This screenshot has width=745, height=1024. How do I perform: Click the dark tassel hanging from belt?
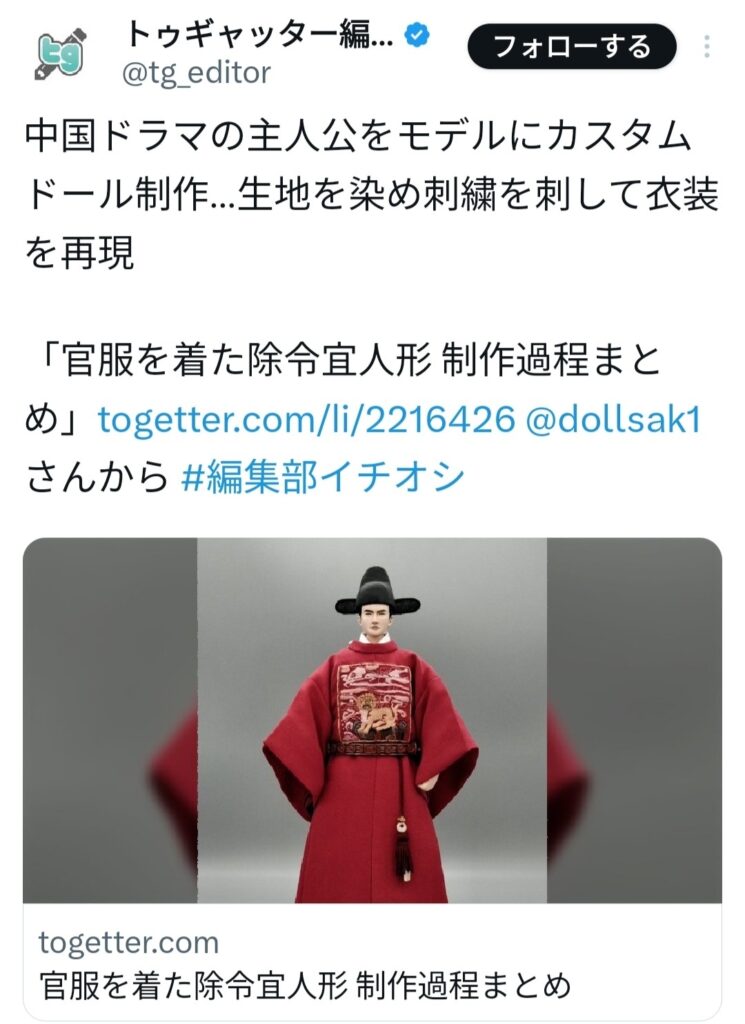click(403, 849)
